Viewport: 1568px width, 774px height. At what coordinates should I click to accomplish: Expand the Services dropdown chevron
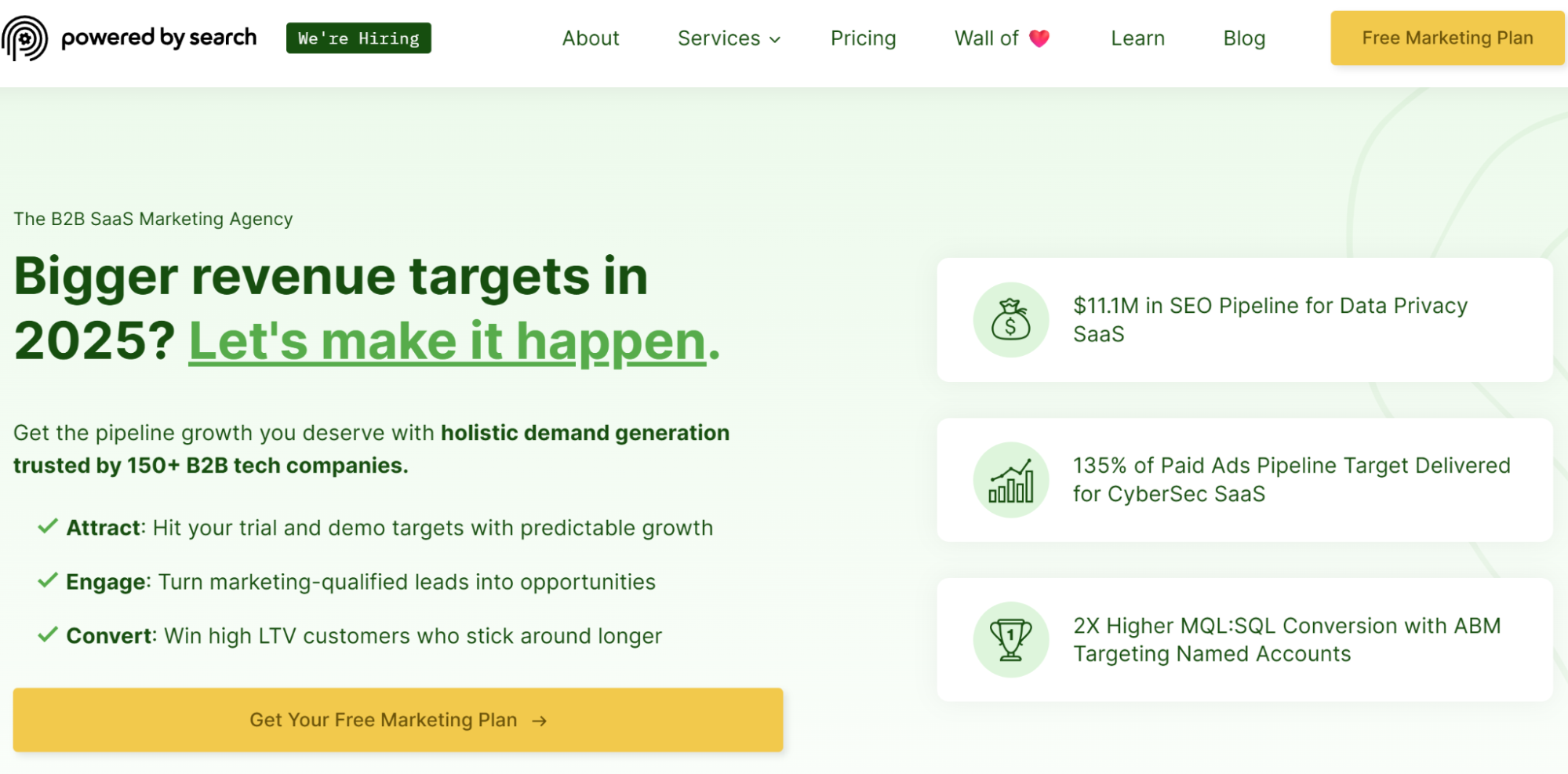coord(775,39)
